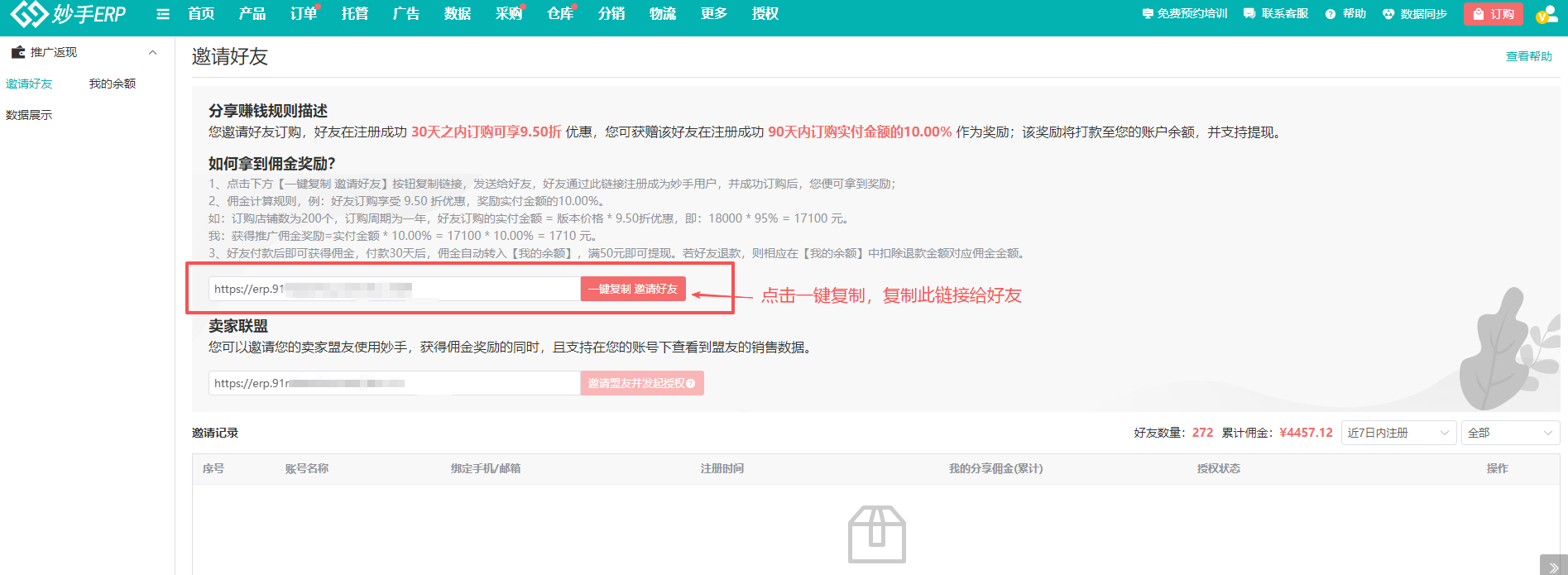The width and height of the screenshot is (1568, 575).
Task: Open the 订单 menu
Action: tap(304, 14)
